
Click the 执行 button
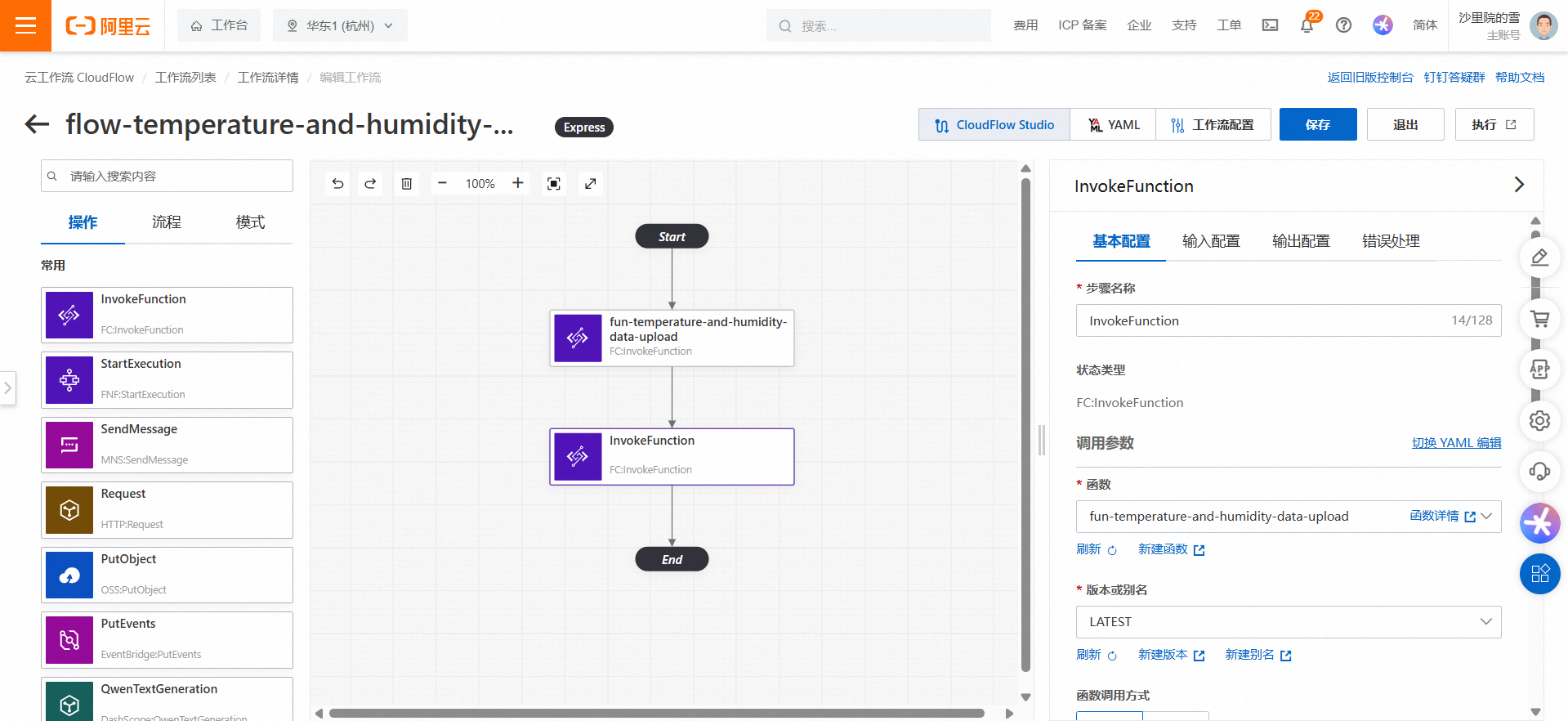(x=1494, y=124)
